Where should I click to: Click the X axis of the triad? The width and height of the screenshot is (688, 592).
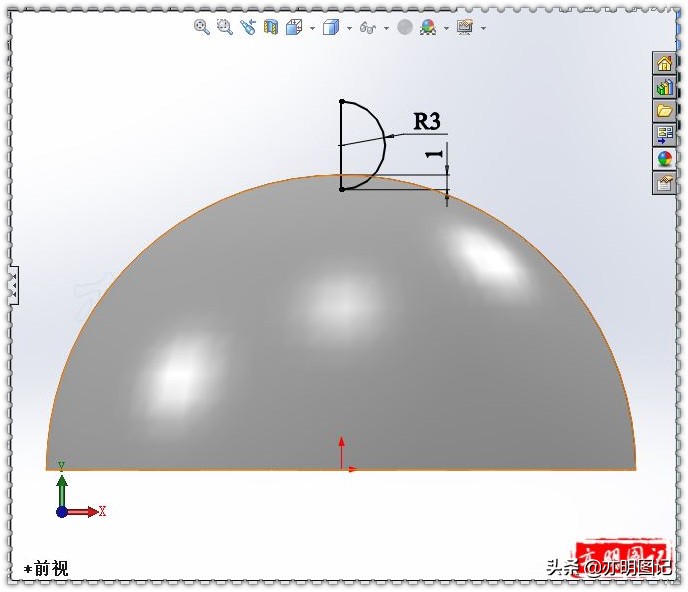pos(83,512)
